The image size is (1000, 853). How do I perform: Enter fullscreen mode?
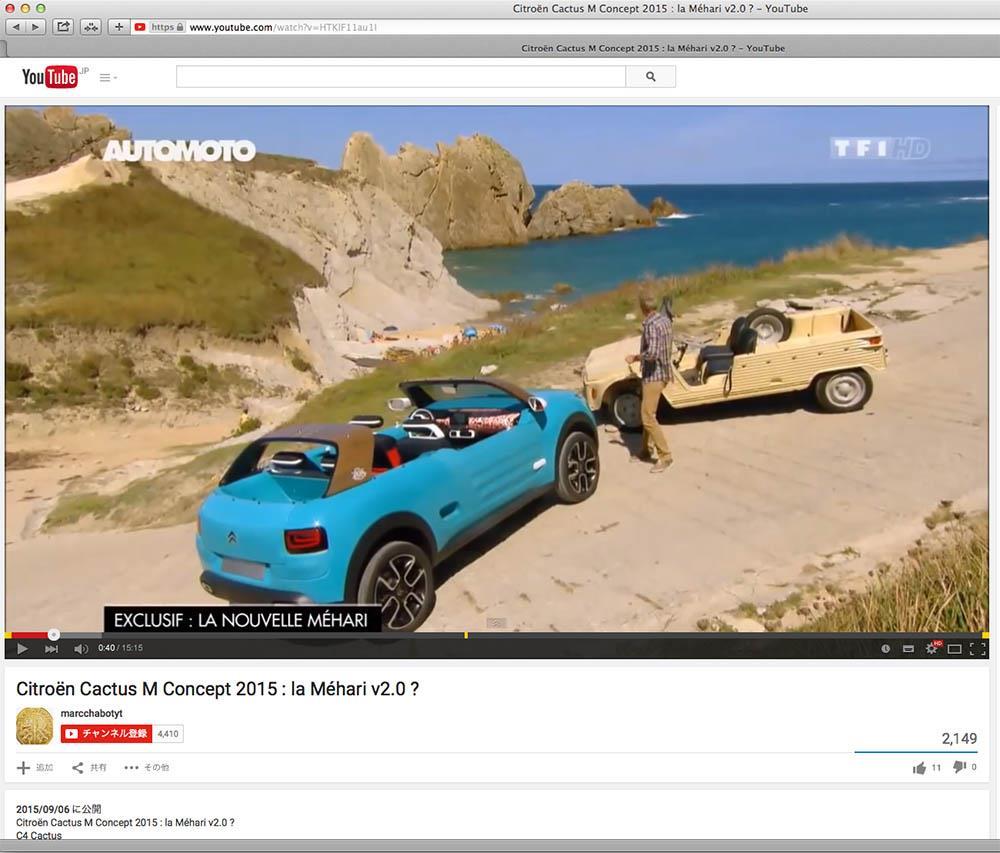977,649
